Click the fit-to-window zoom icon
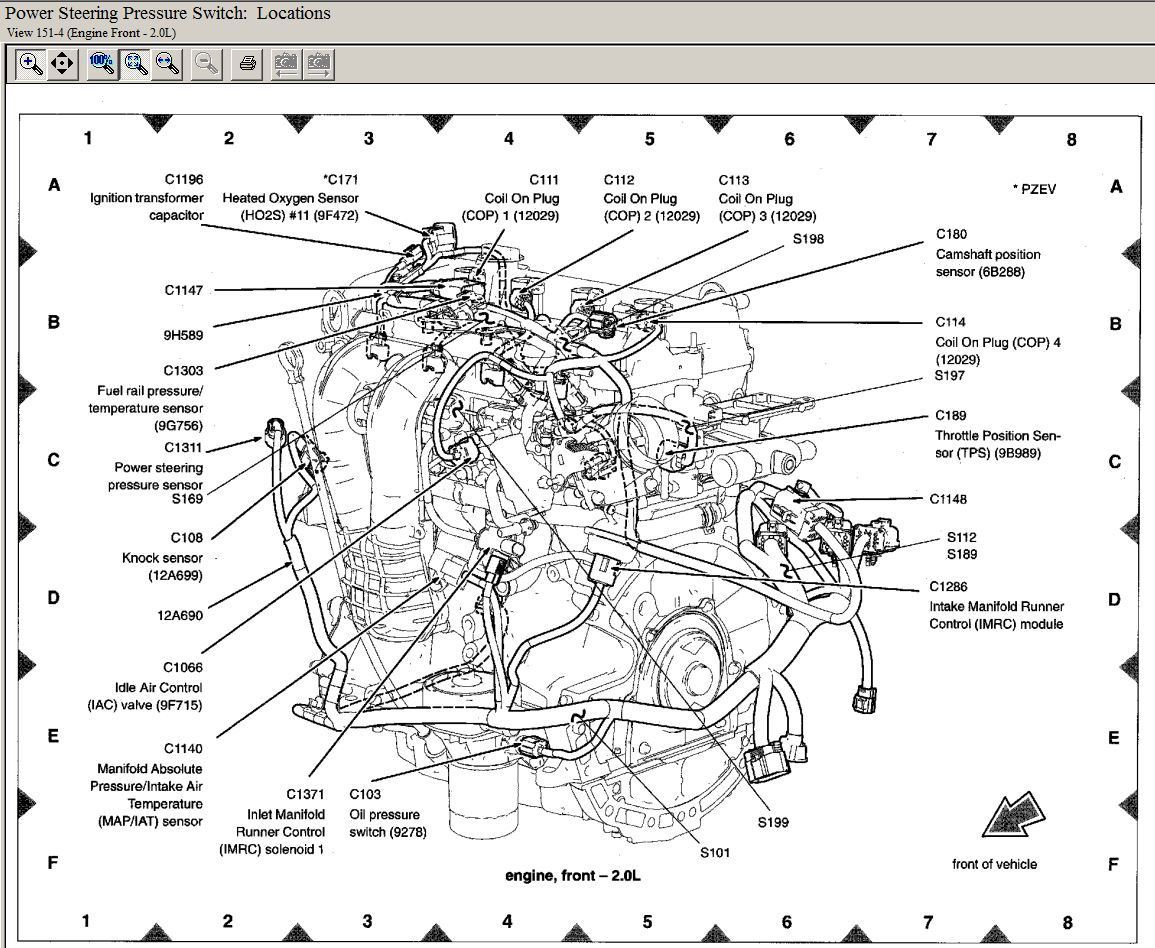The height and width of the screenshot is (948, 1155). 135,64
